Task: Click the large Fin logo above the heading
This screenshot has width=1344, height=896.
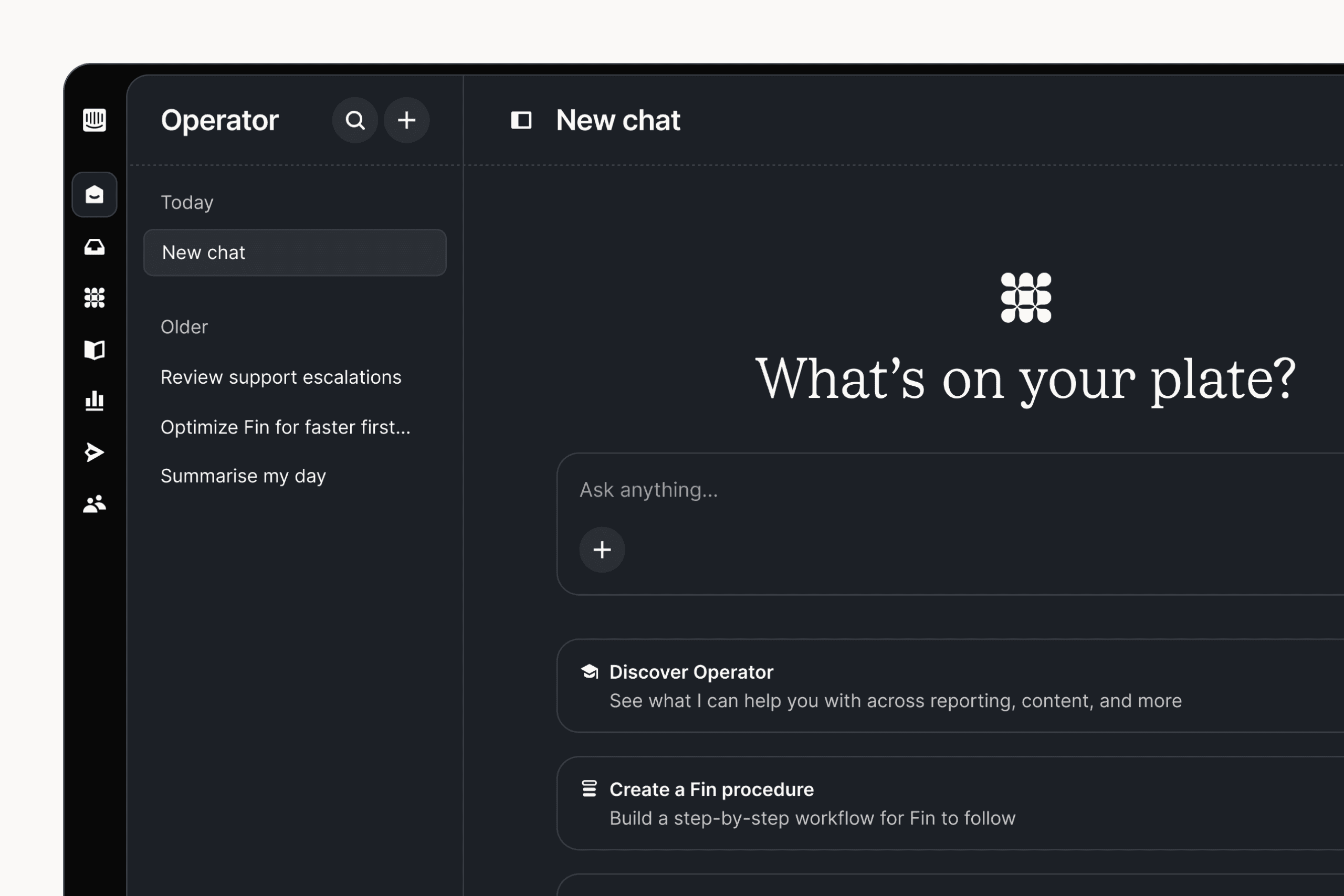Action: (x=1026, y=298)
